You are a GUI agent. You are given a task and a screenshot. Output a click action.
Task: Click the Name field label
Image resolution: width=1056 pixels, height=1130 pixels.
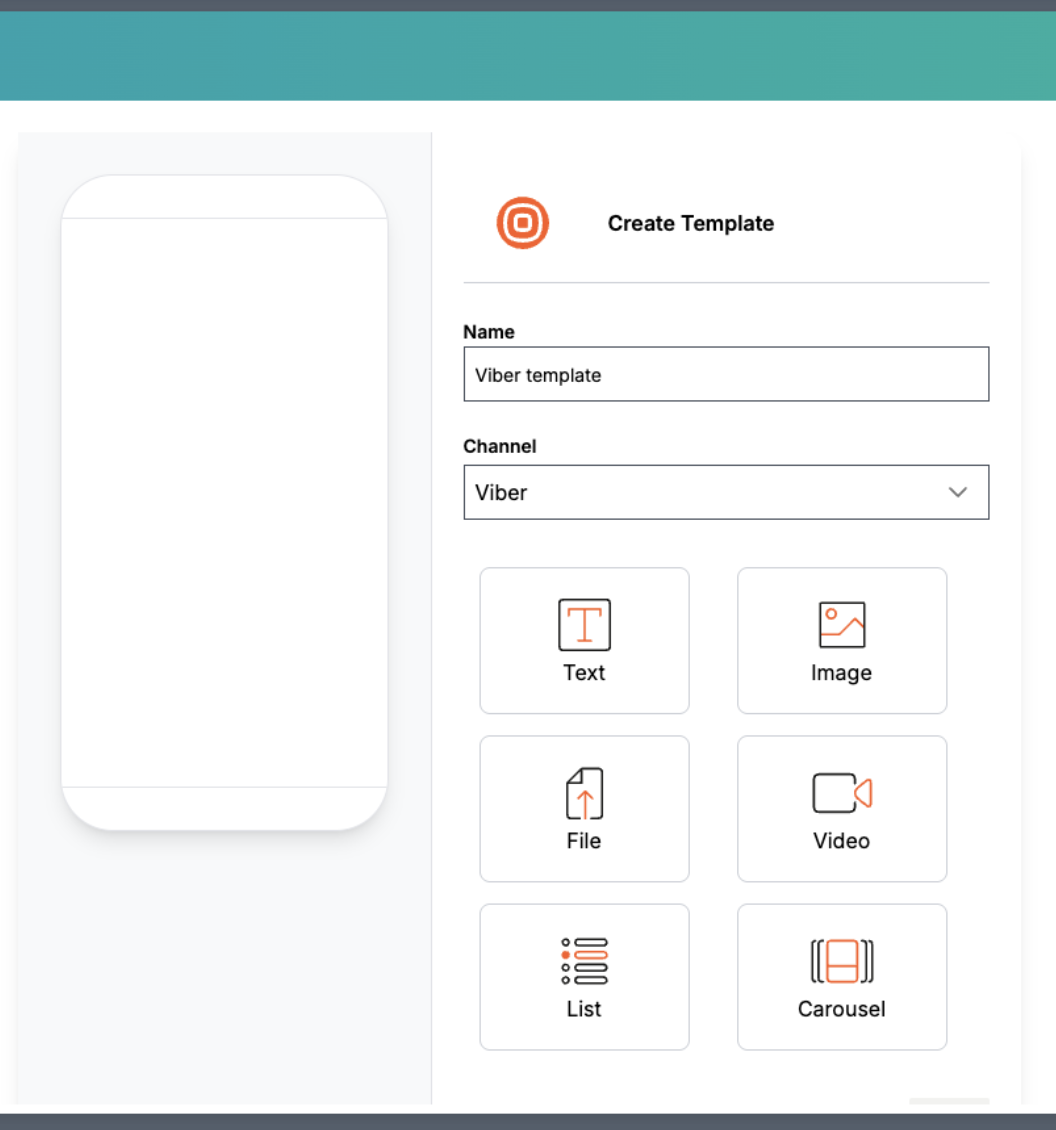(489, 332)
